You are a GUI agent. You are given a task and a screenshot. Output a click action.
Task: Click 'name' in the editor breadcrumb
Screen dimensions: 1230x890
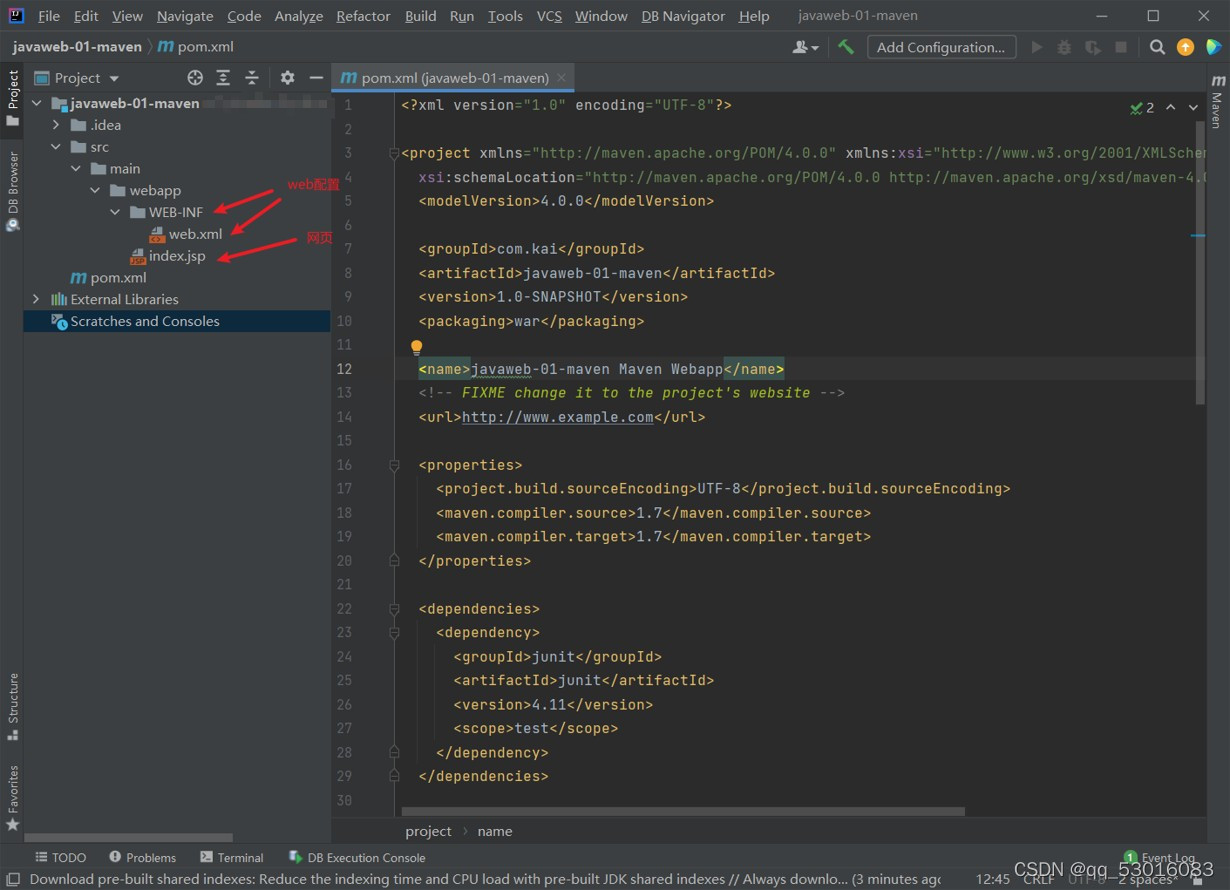(495, 831)
